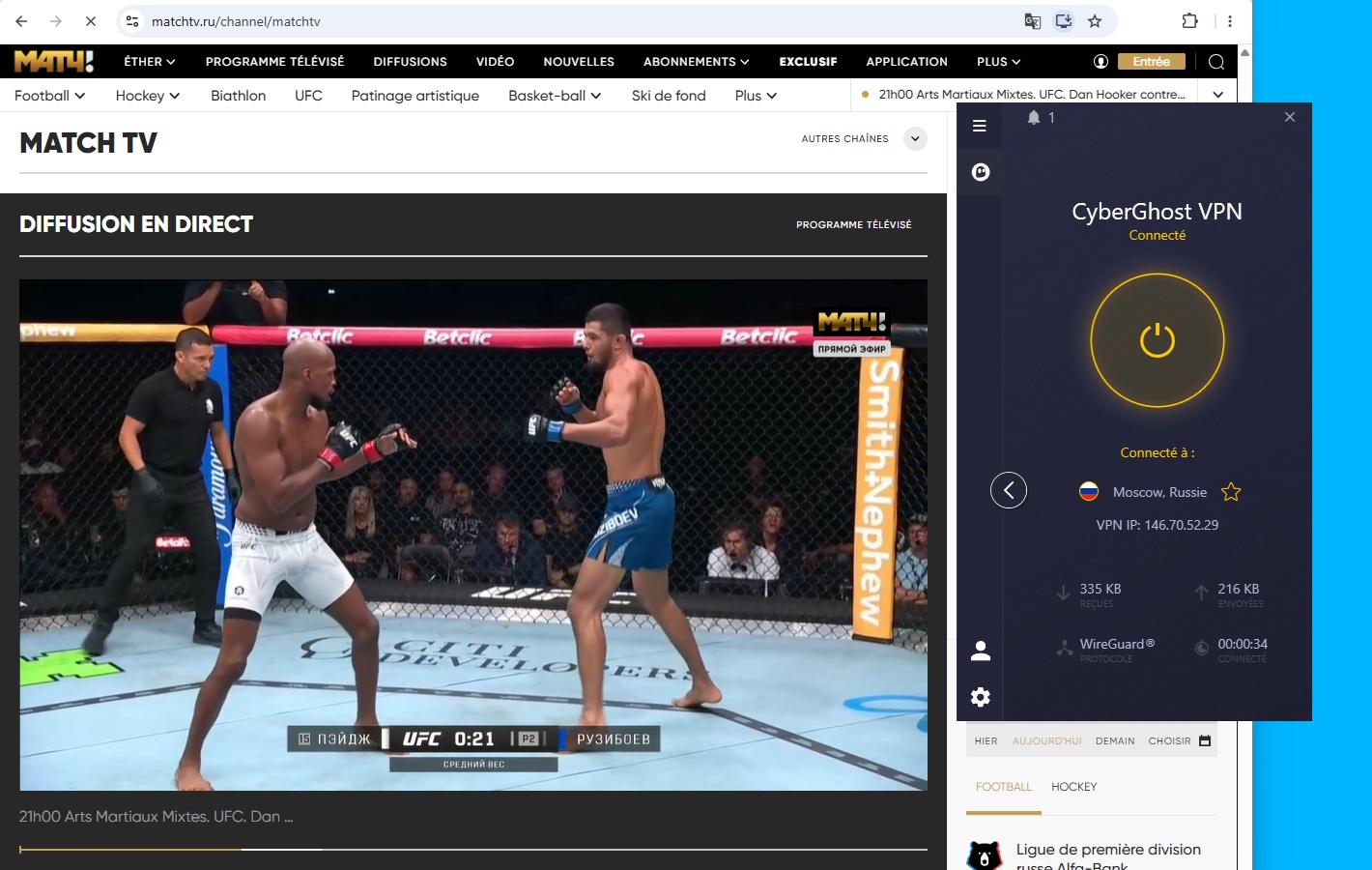The width and height of the screenshot is (1372, 870).
Task: Click the install app icon in address bar
Action: pyautogui.click(x=1064, y=21)
